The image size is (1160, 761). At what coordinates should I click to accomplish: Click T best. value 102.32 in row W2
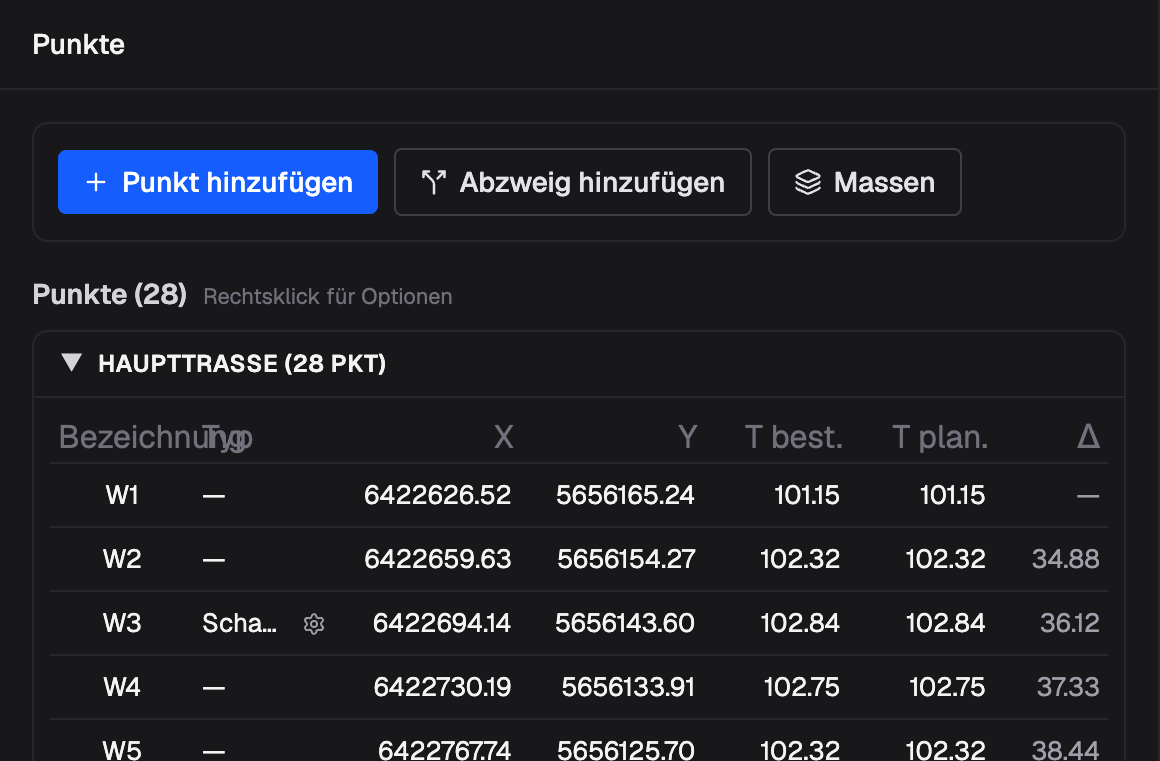[800, 558]
